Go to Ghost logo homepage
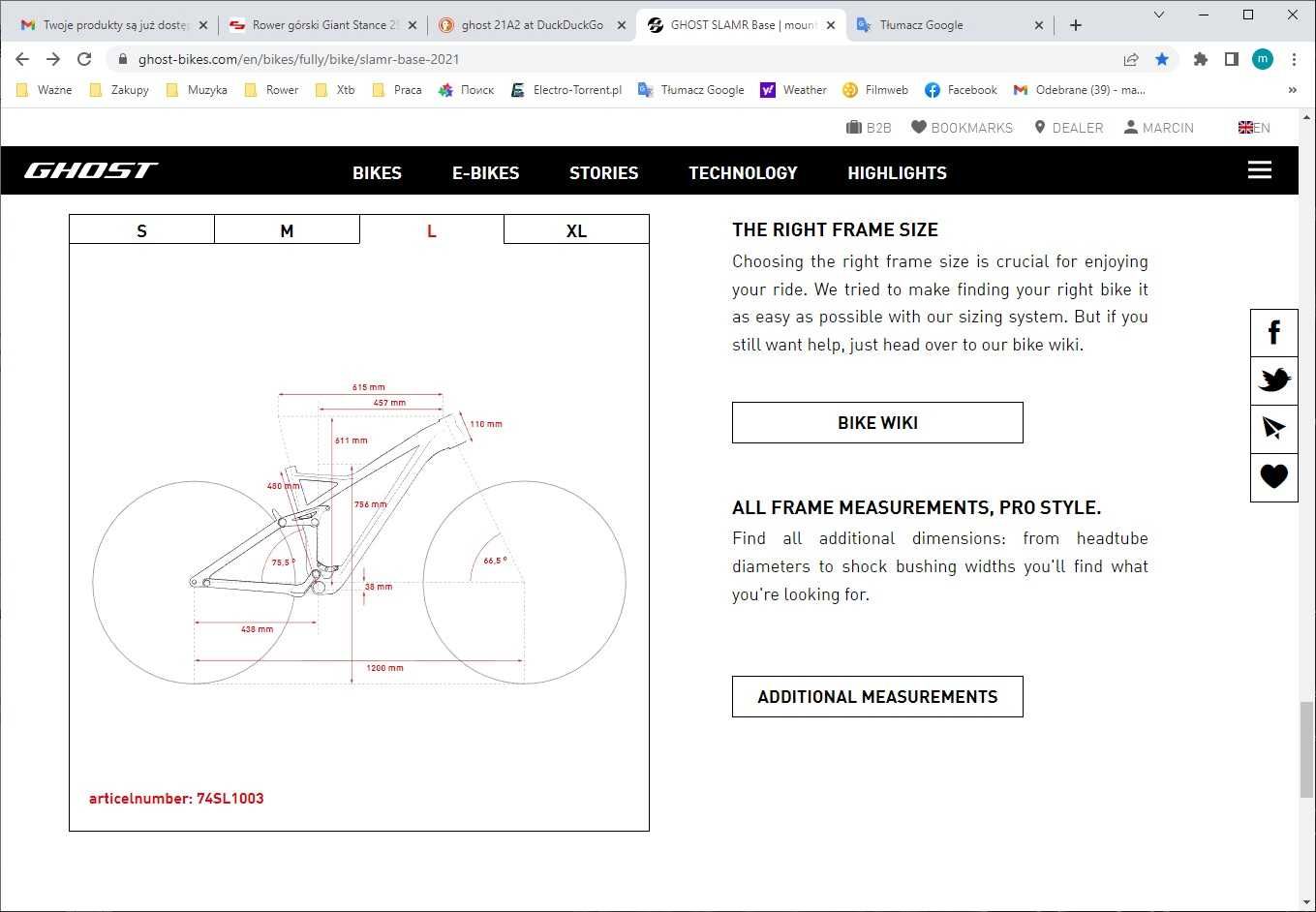Image resolution: width=1316 pixels, height=912 pixels. tap(91, 170)
